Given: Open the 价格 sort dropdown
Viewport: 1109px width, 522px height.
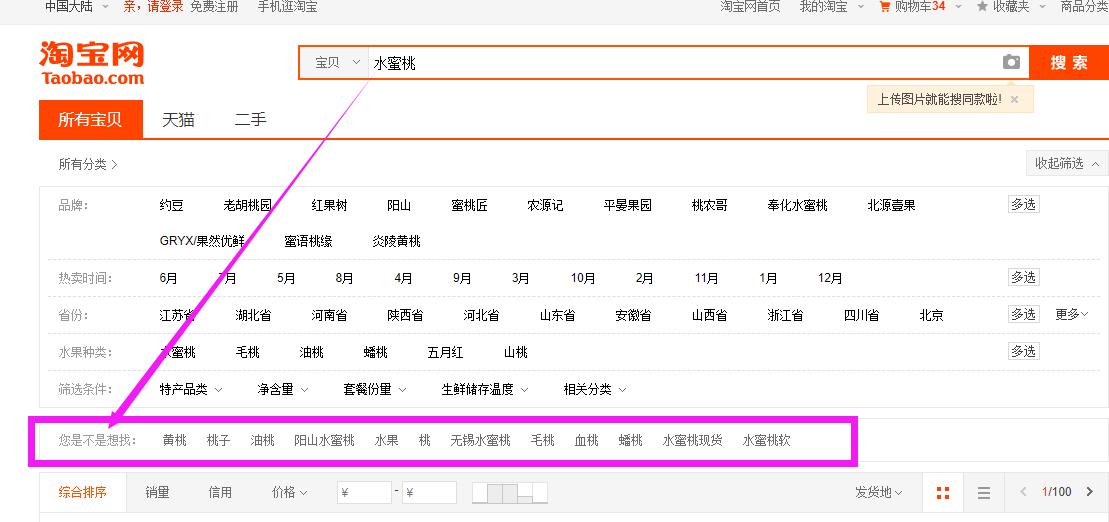Looking at the screenshot, I should pyautogui.click(x=290, y=492).
